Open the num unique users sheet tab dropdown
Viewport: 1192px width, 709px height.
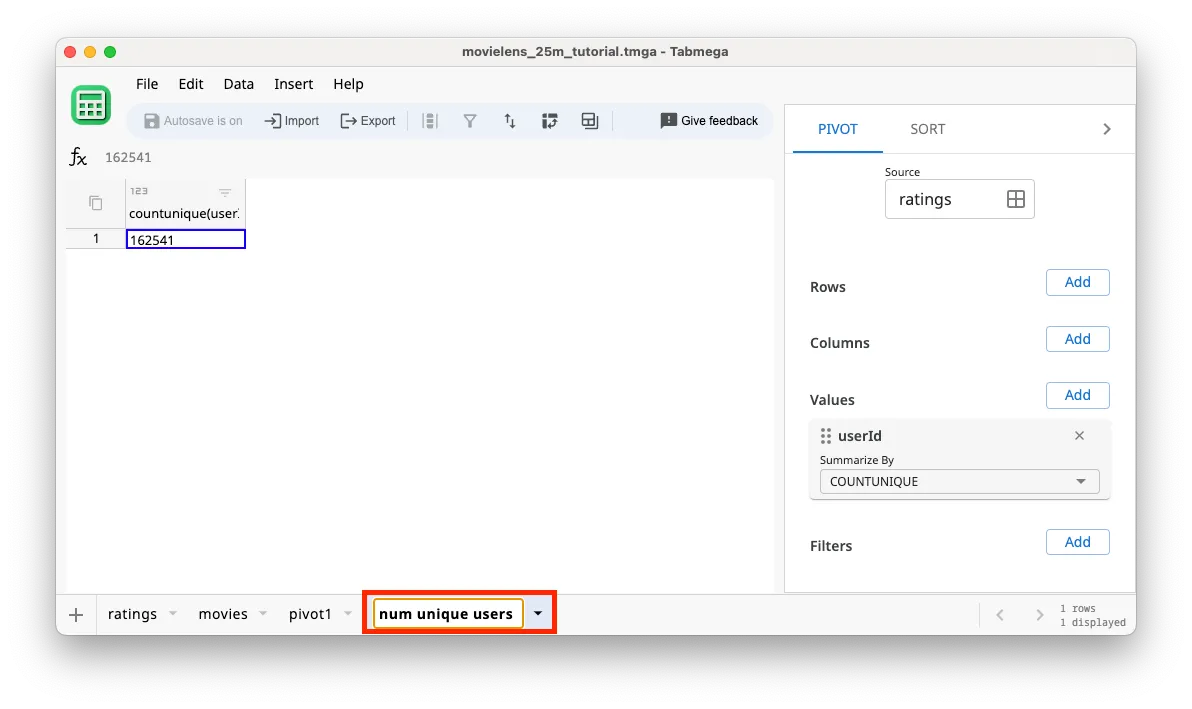pos(538,613)
